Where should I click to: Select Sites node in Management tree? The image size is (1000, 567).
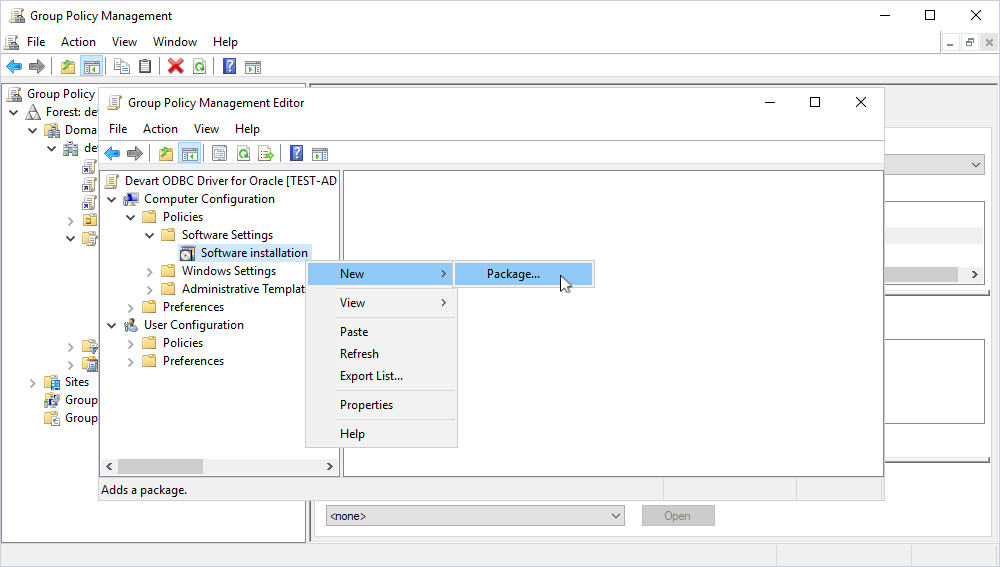point(77,382)
